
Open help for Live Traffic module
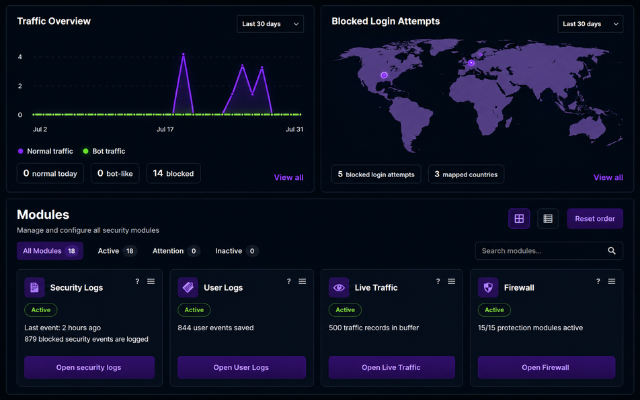tap(438, 281)
